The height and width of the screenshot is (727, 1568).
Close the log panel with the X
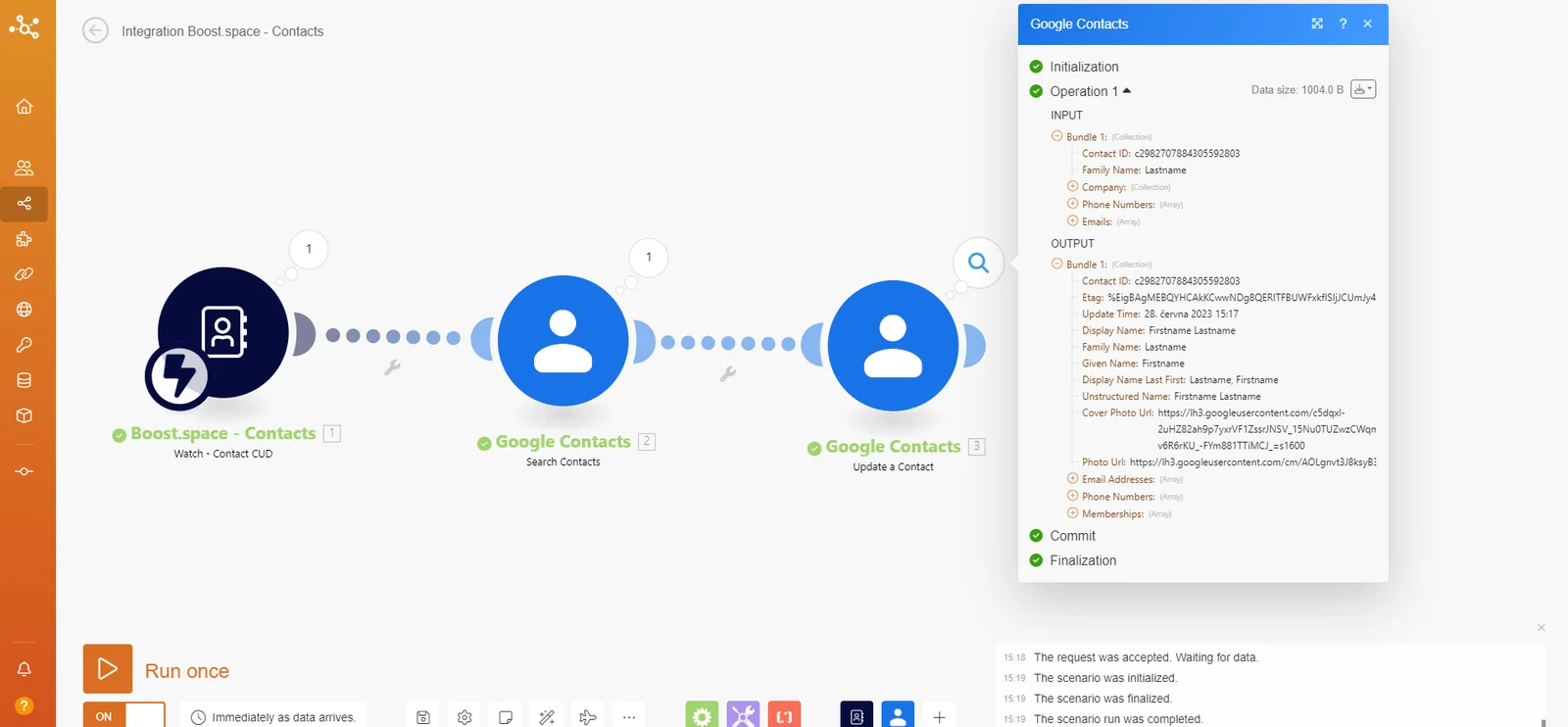click(x=1542, y=627)
